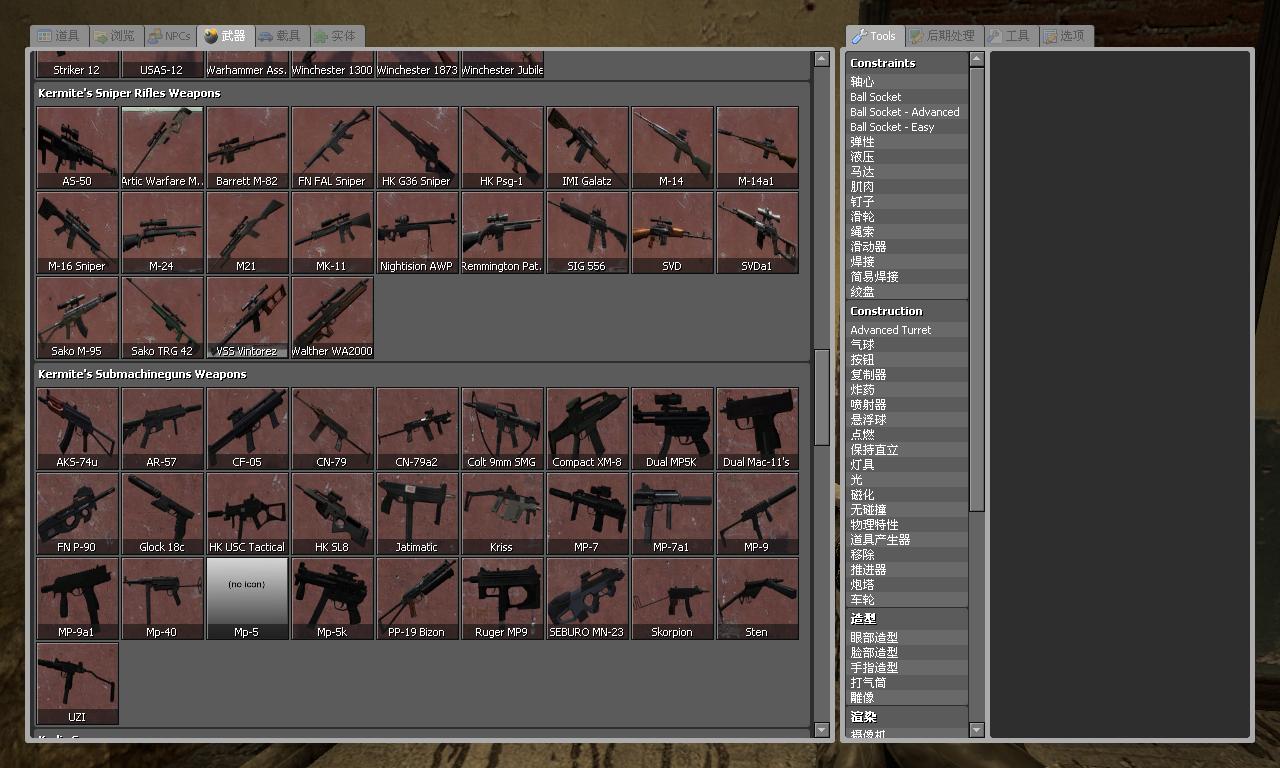Select the SIG 556 icon

point(587,233)
